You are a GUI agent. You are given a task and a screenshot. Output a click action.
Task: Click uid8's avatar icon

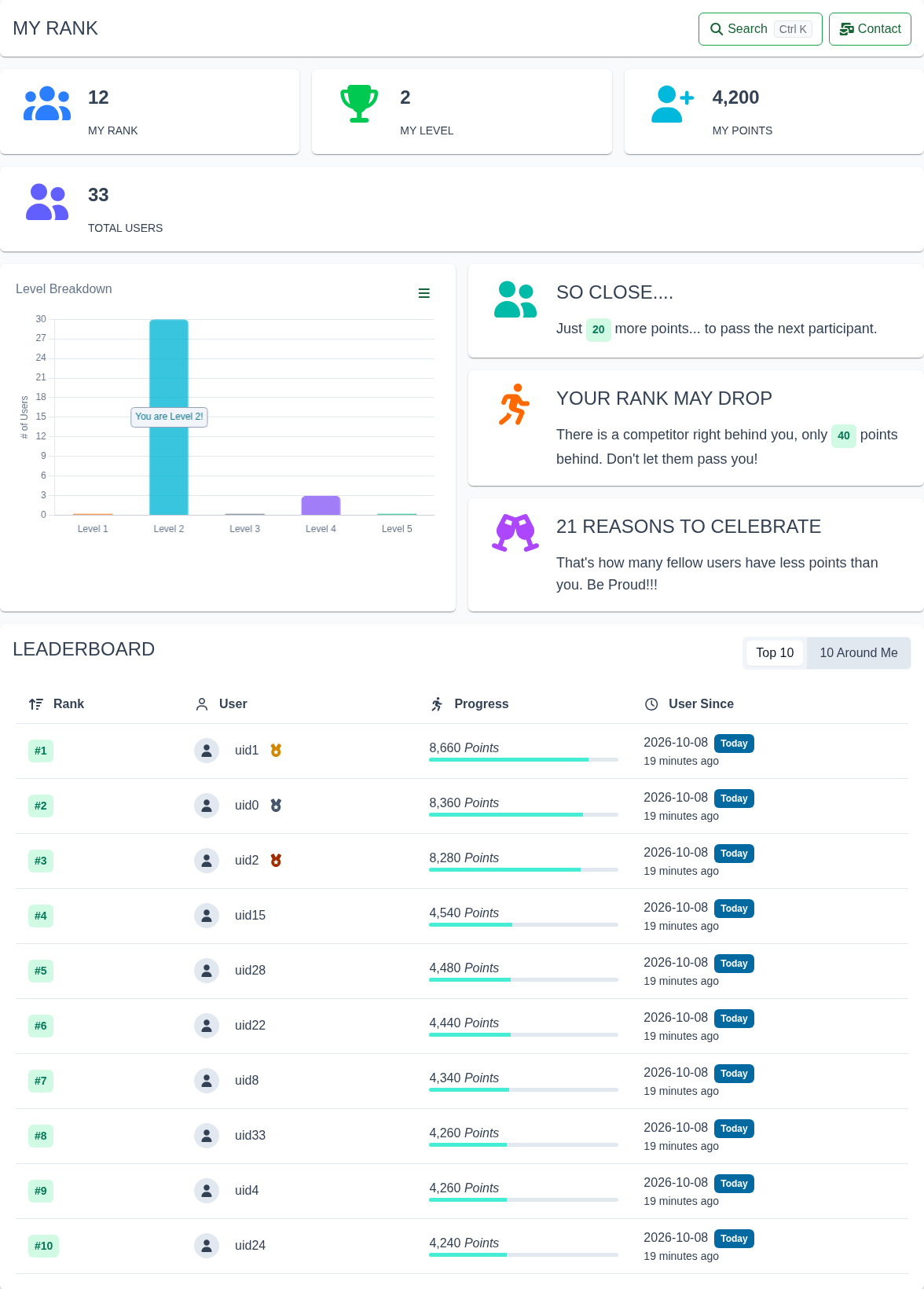coord(207,1081)
